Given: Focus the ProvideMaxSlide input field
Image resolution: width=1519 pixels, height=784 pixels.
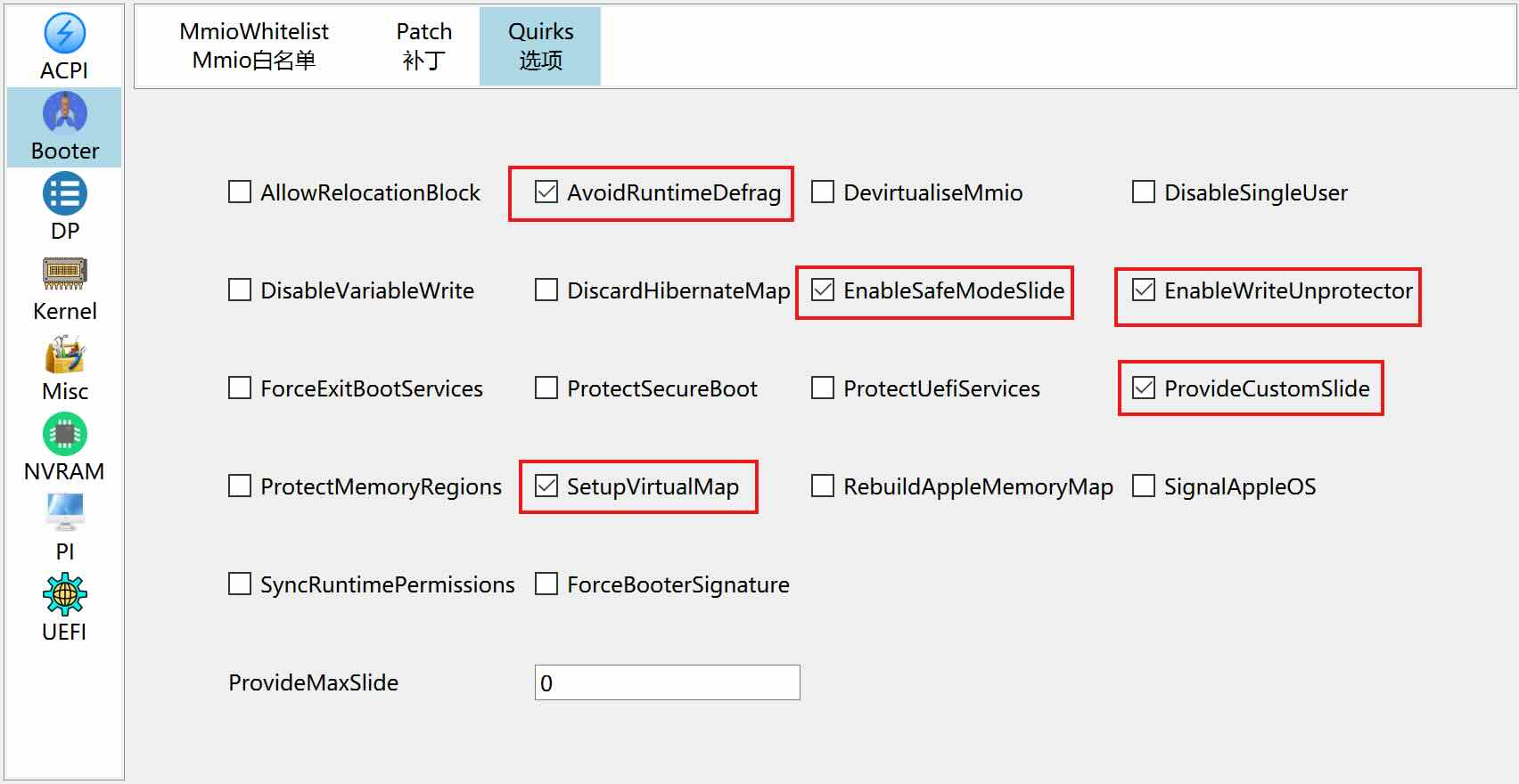Looking at the screenshot, I should [667, 682].
